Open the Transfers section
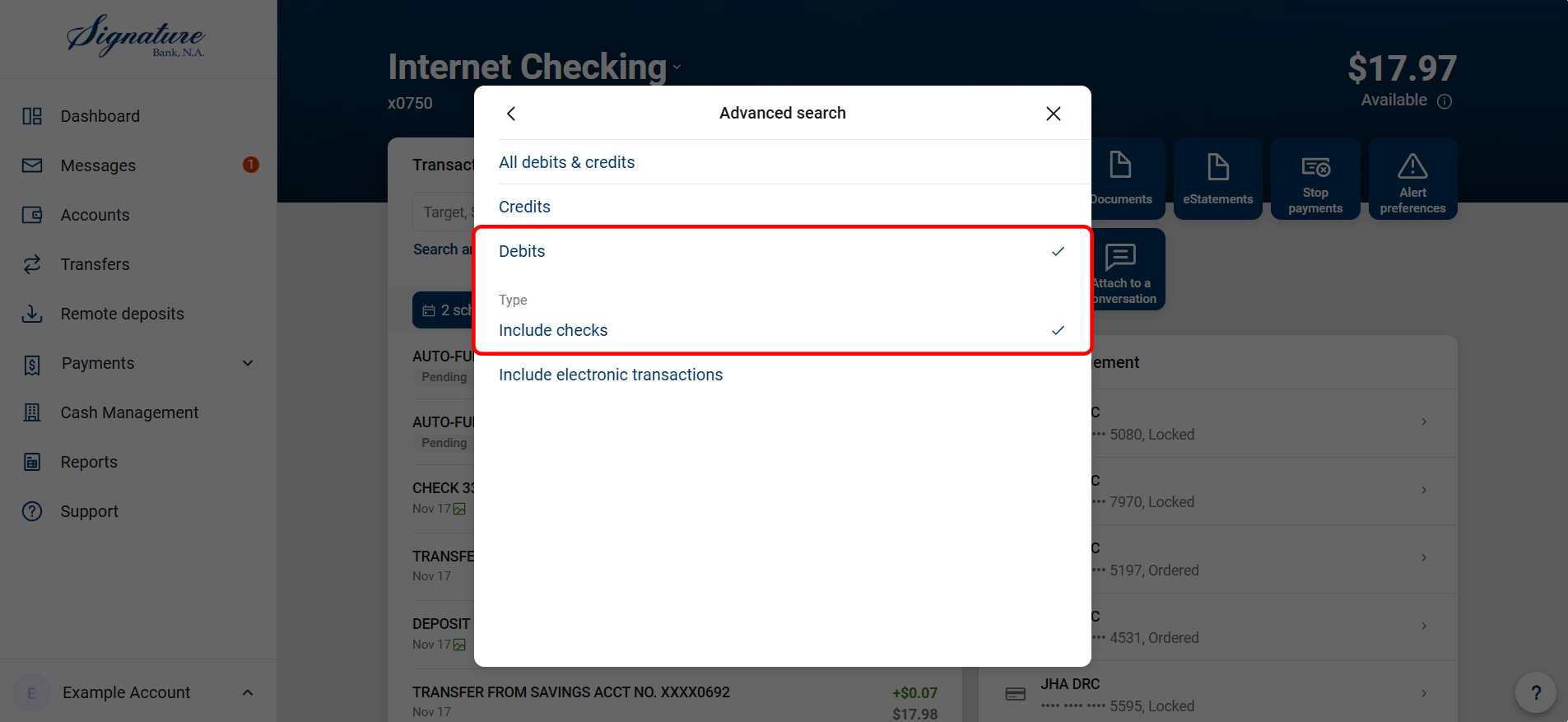1568x722 pixels. [95, 263]
